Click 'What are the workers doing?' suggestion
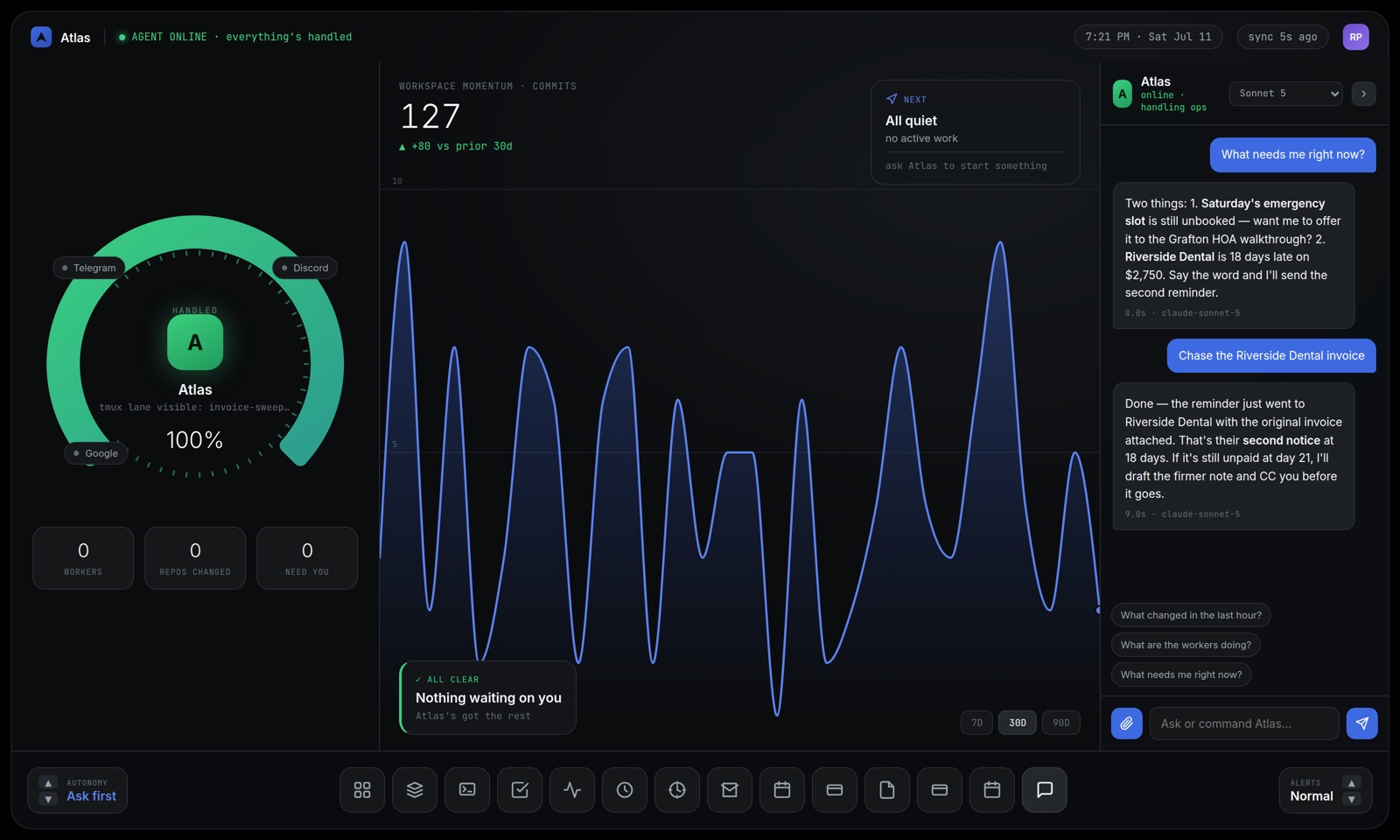 pos(1186,645)
